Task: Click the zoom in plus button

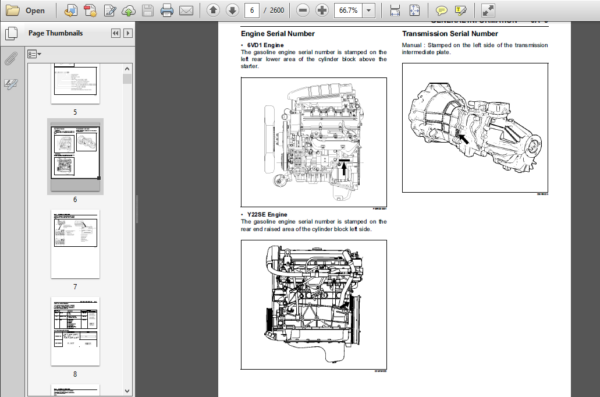Action: click(322, 10)
